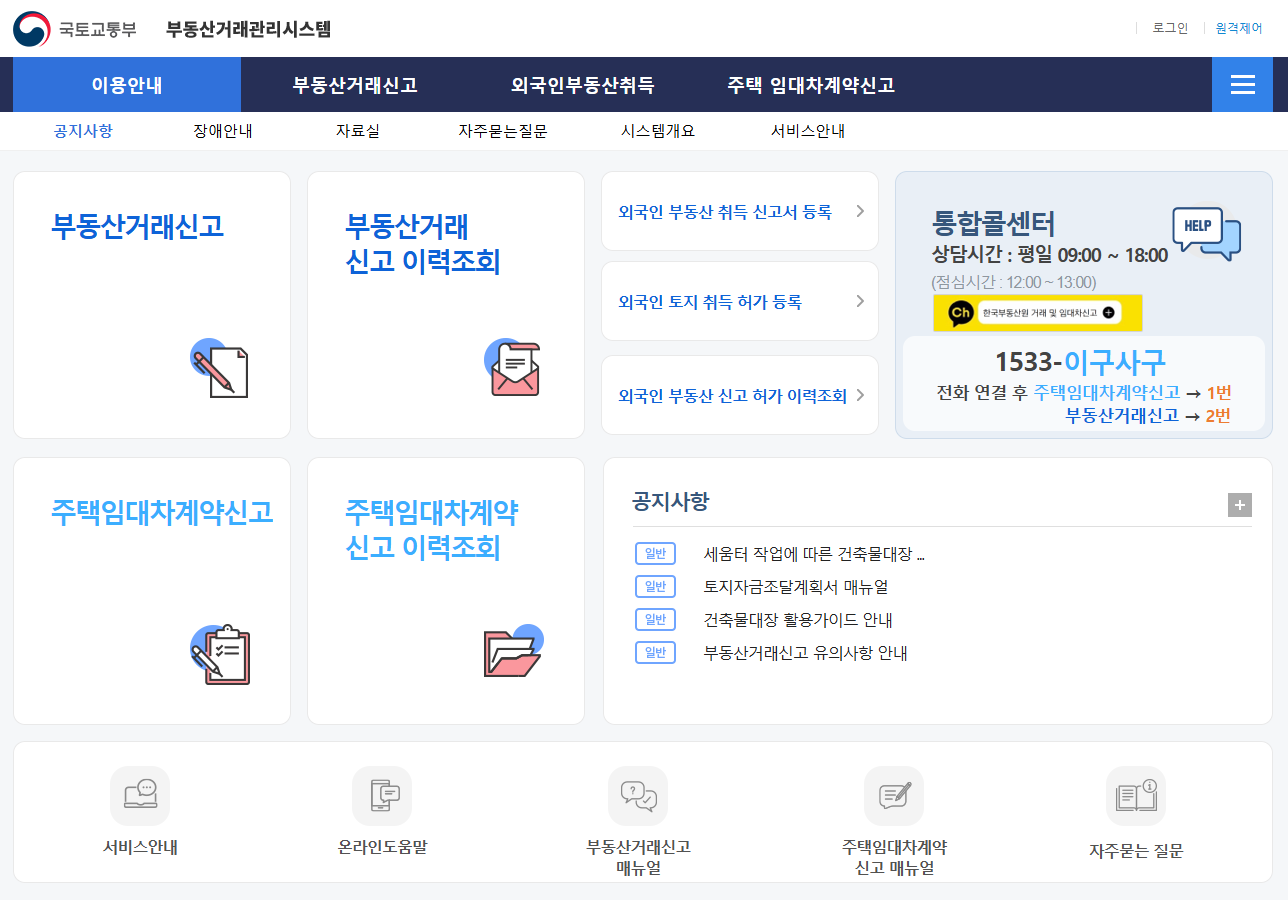Open the 주택임대차계약 신고 매뉴얼 icon

(894, 796)
